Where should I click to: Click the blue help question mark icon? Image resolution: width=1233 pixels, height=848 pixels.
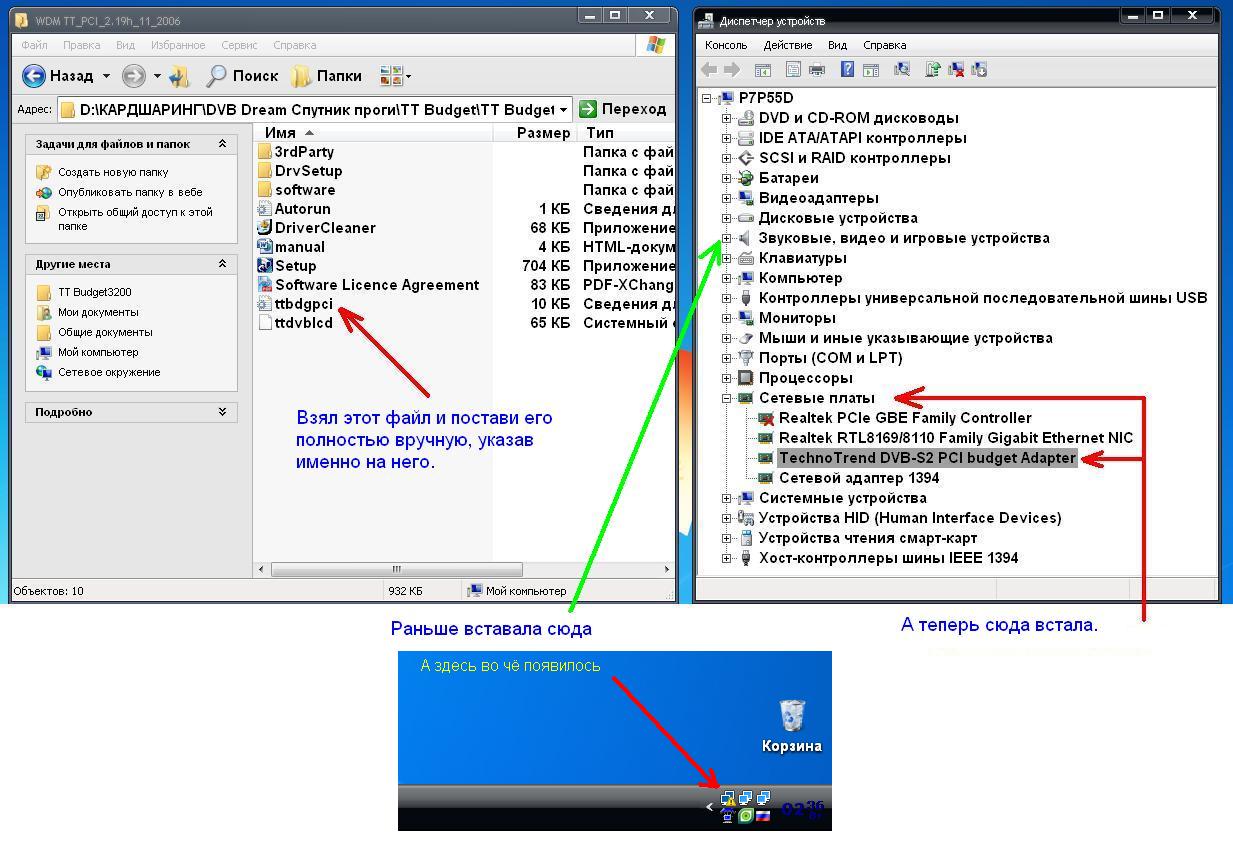point(847,69)
